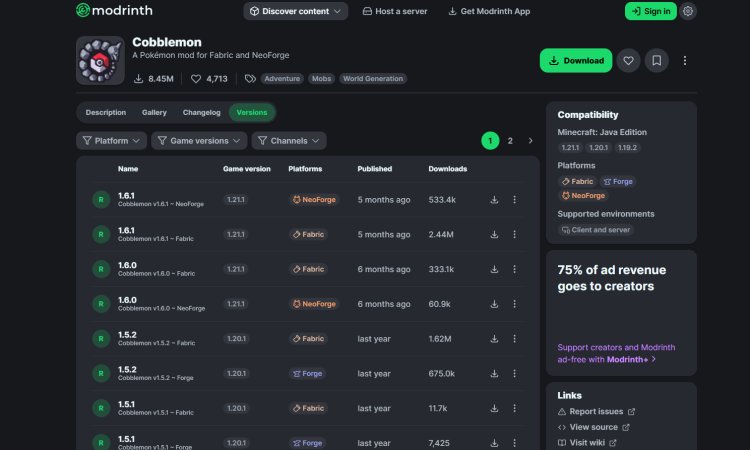750x450 pixels.
Task: Click the Mobs tag
Action: click(321, 78)
